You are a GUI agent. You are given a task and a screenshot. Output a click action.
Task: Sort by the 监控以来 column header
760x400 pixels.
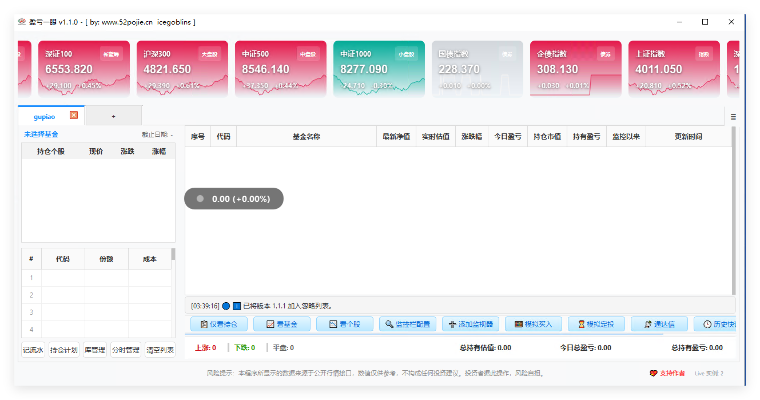(626, 137)
